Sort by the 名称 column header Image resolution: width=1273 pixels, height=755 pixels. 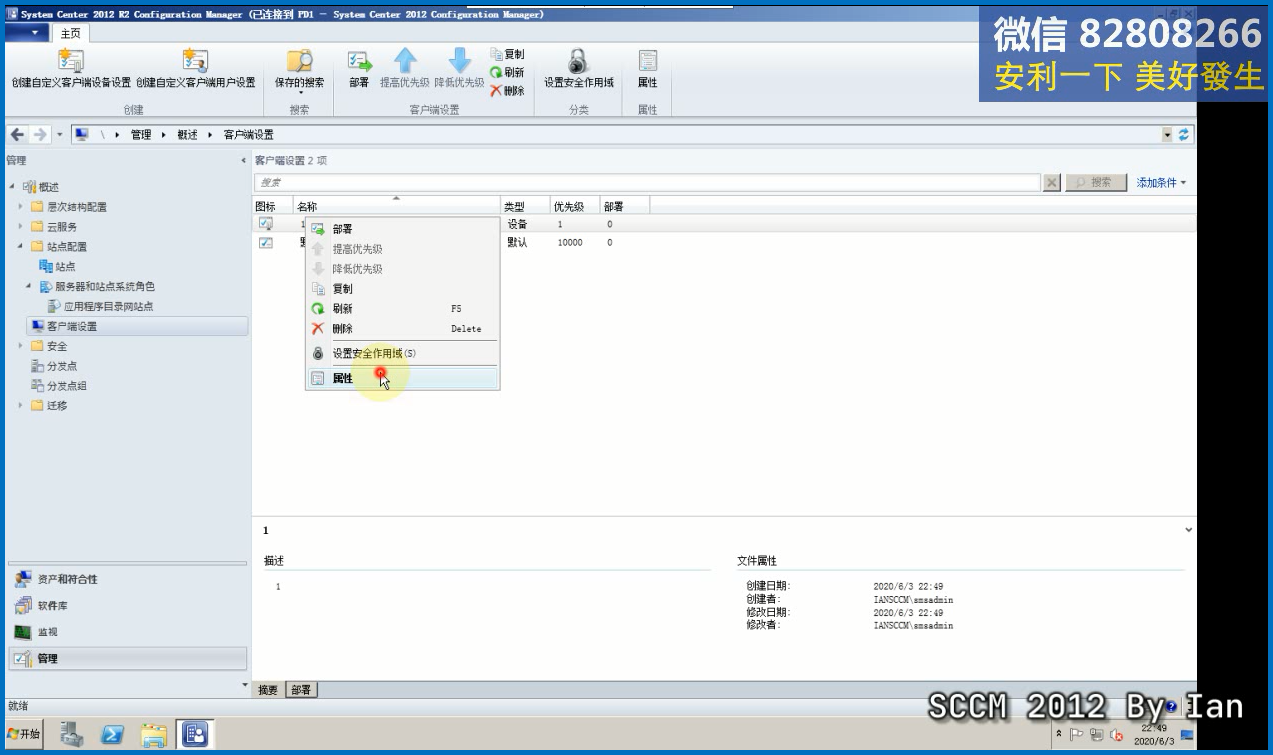tap(396, 206)
